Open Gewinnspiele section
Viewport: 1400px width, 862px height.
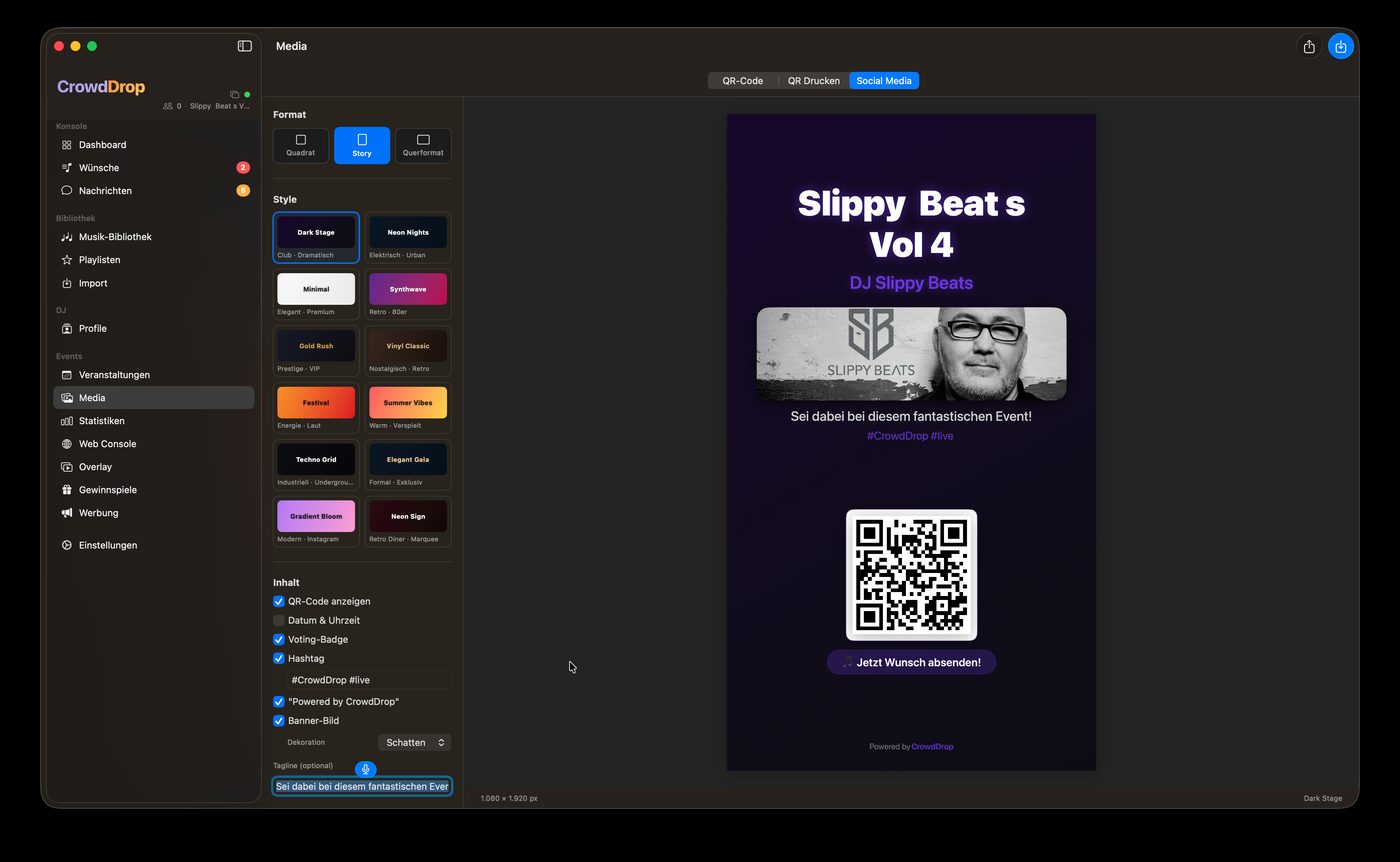107,490
